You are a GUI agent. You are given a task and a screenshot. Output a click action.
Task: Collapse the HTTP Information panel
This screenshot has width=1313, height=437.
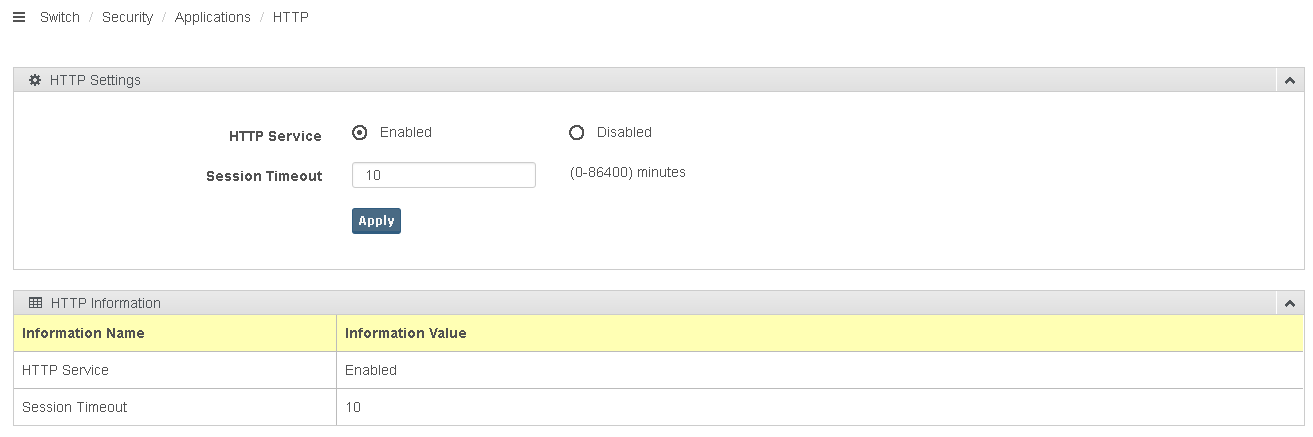(x=1290, y=303)
